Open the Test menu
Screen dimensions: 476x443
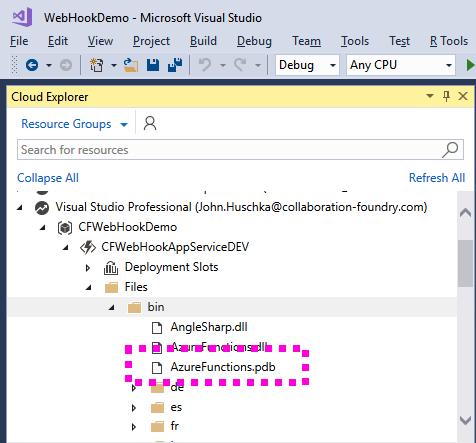coord(400,41)
